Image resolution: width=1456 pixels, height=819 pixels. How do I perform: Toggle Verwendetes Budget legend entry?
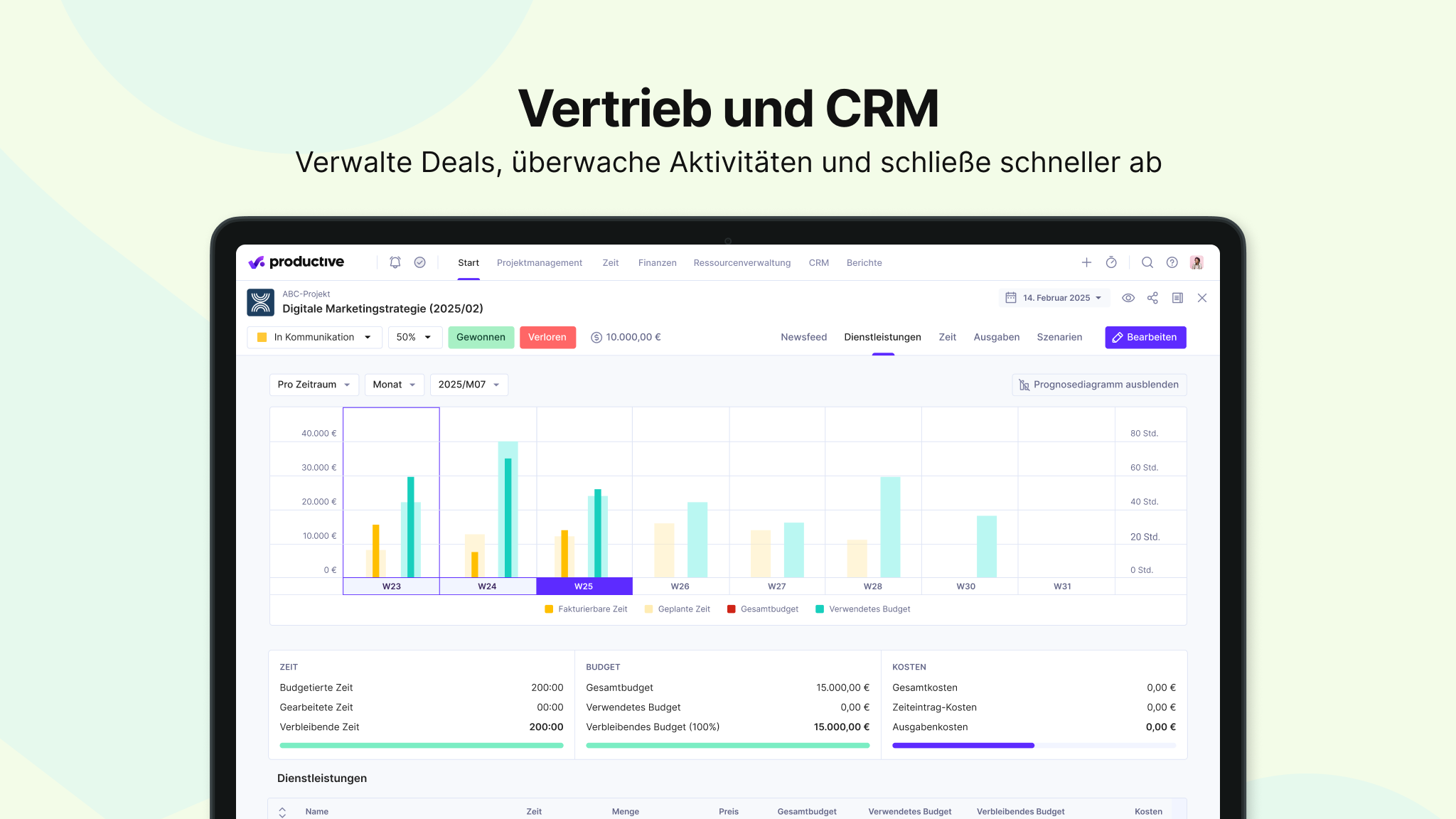pyautogui.click(x=862, y=609)
